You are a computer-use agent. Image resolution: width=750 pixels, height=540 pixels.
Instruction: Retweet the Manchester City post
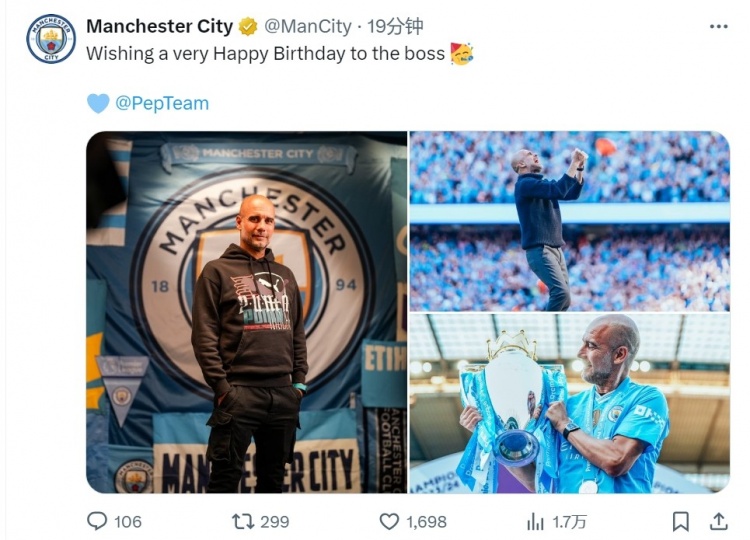(242, 521)
